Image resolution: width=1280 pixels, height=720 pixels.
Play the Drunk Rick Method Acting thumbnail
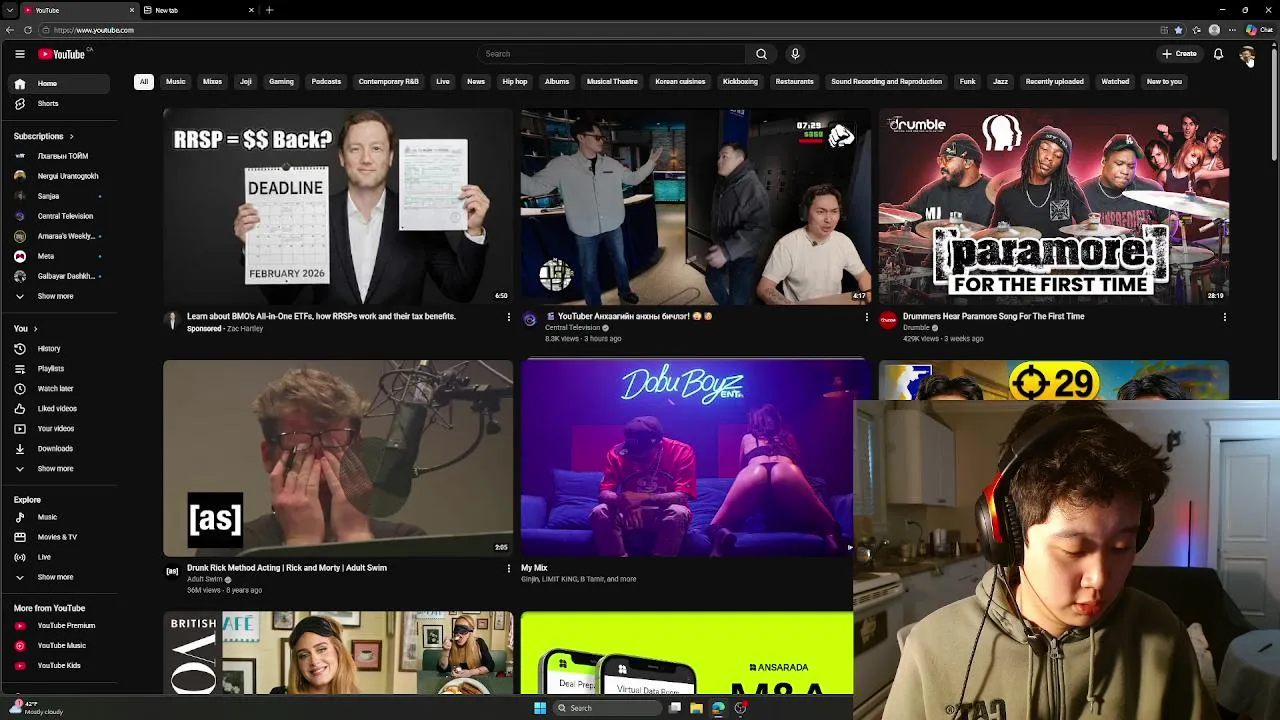point(338,458)
